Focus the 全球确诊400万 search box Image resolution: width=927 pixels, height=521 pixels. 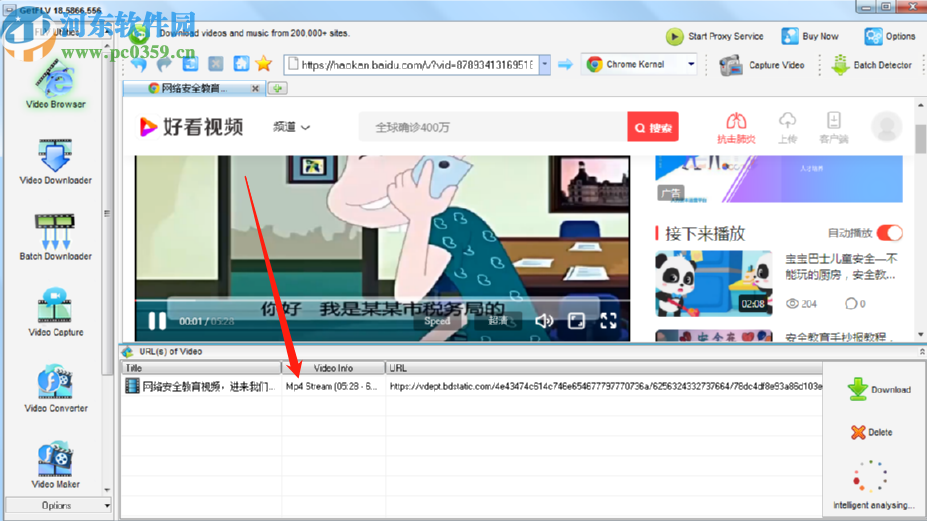(x=492, y=127)
